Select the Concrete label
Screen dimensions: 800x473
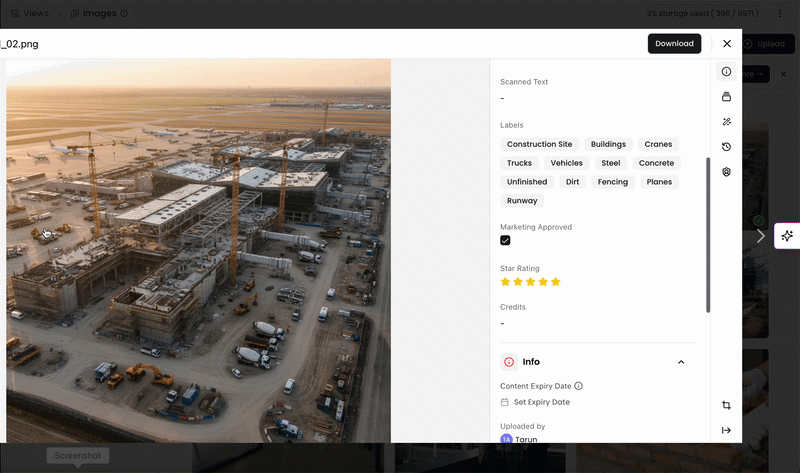[656, 163]
